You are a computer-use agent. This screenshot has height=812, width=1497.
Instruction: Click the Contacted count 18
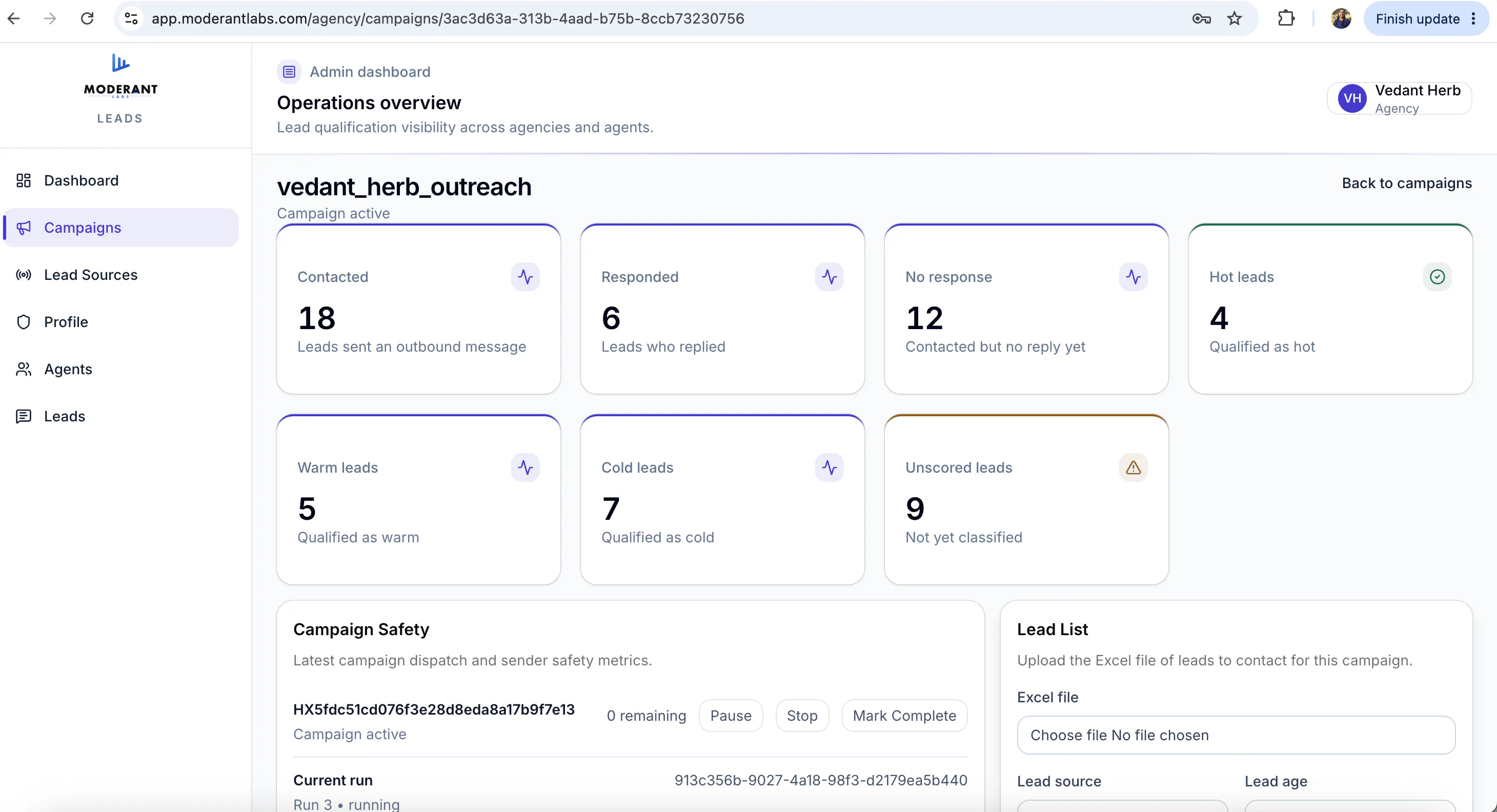(x=317, y=318)
